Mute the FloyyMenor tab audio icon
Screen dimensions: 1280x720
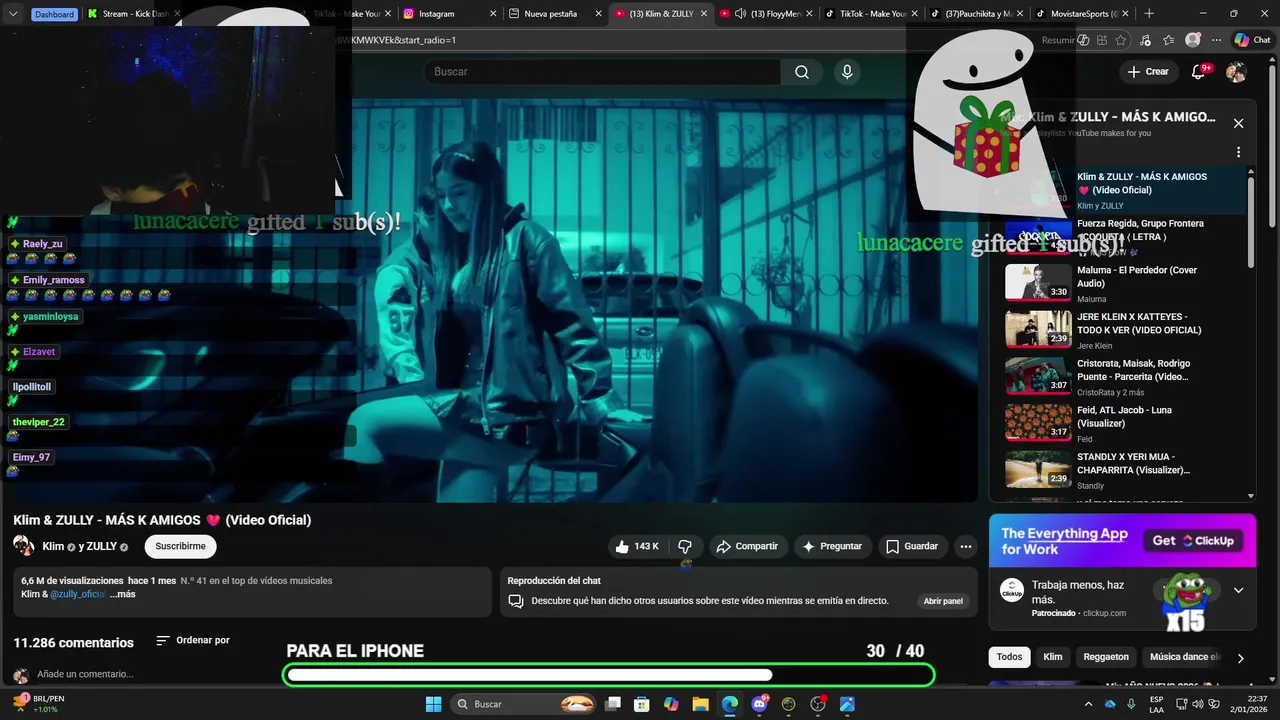tap(740, 14)
